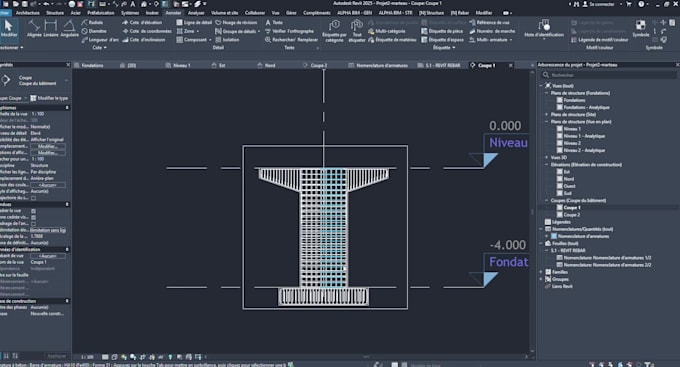Screen dimensions: 680x367
Task: Select Cote d'élévation tool
Action: click(142, 23)
